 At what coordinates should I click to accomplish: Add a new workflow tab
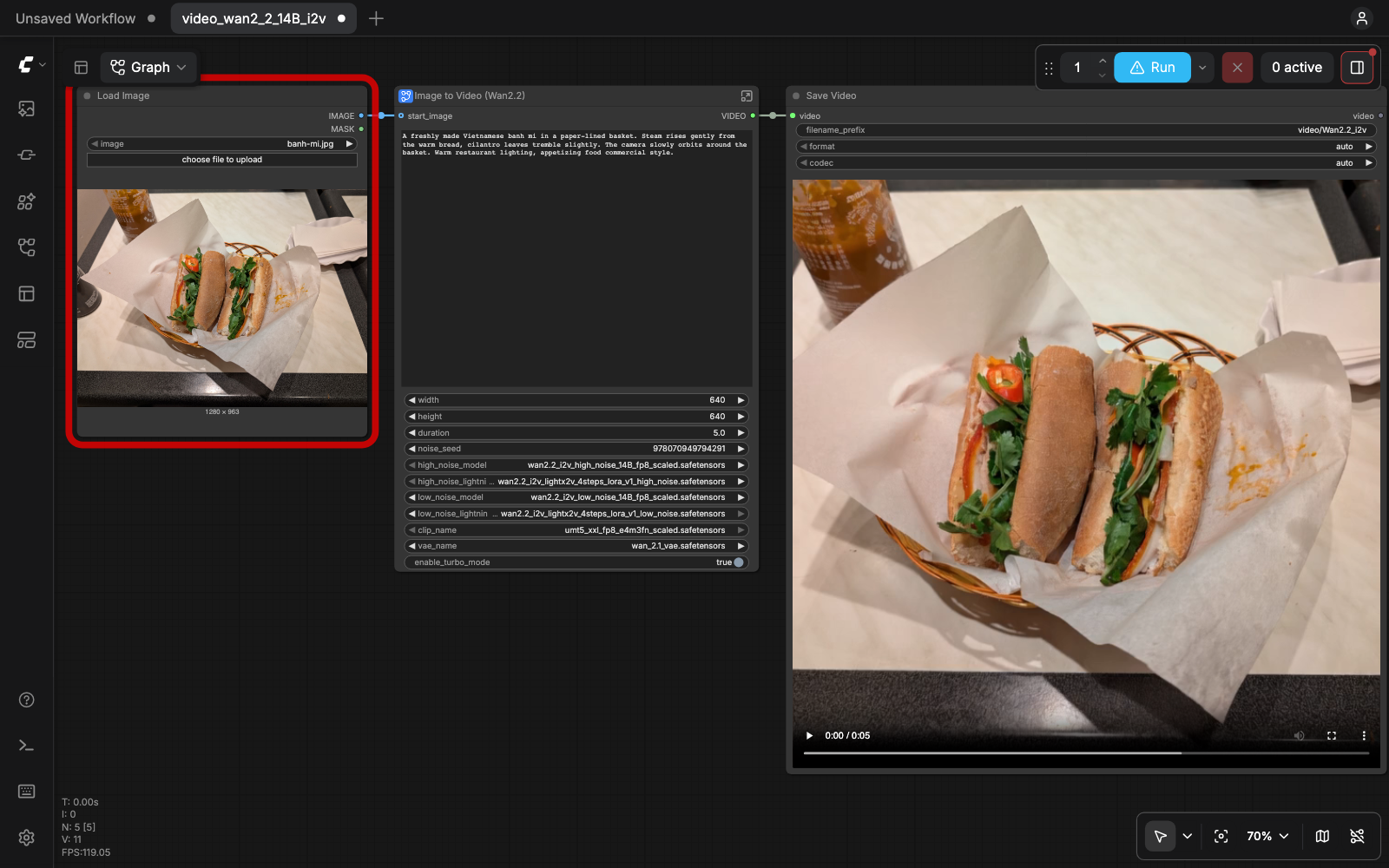(x=376, y=18)
